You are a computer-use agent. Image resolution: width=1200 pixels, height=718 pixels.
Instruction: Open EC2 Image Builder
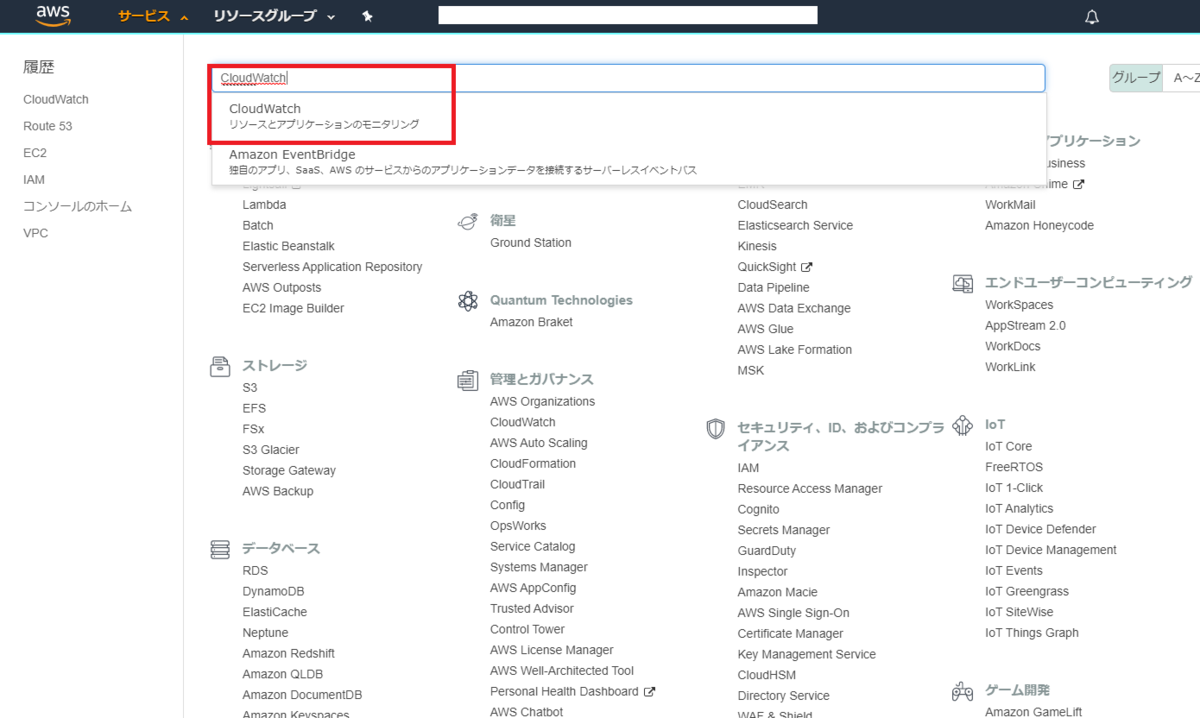point(293,308)
